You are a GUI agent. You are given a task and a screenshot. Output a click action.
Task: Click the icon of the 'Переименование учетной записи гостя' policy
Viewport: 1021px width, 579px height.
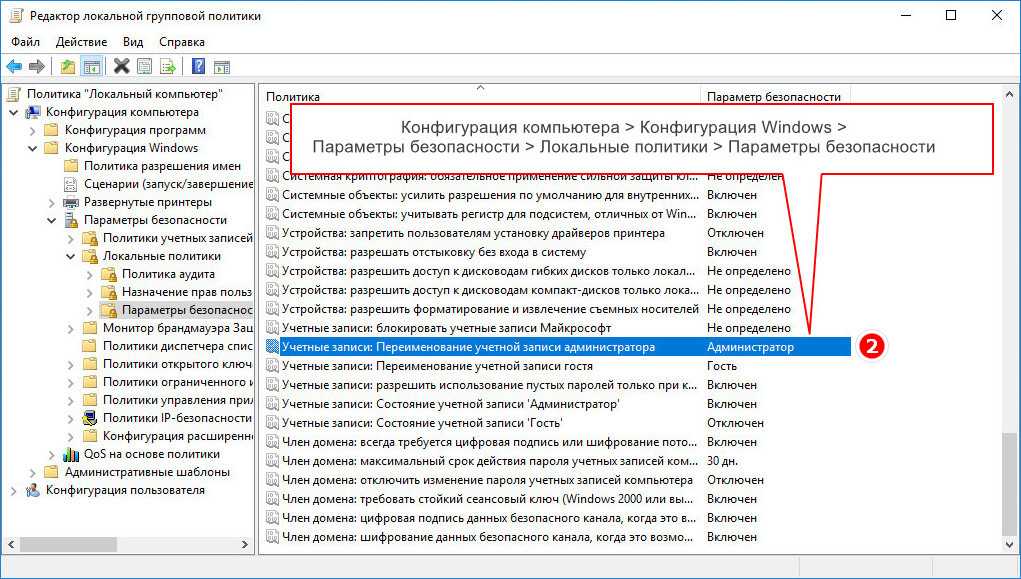(273, 366)
